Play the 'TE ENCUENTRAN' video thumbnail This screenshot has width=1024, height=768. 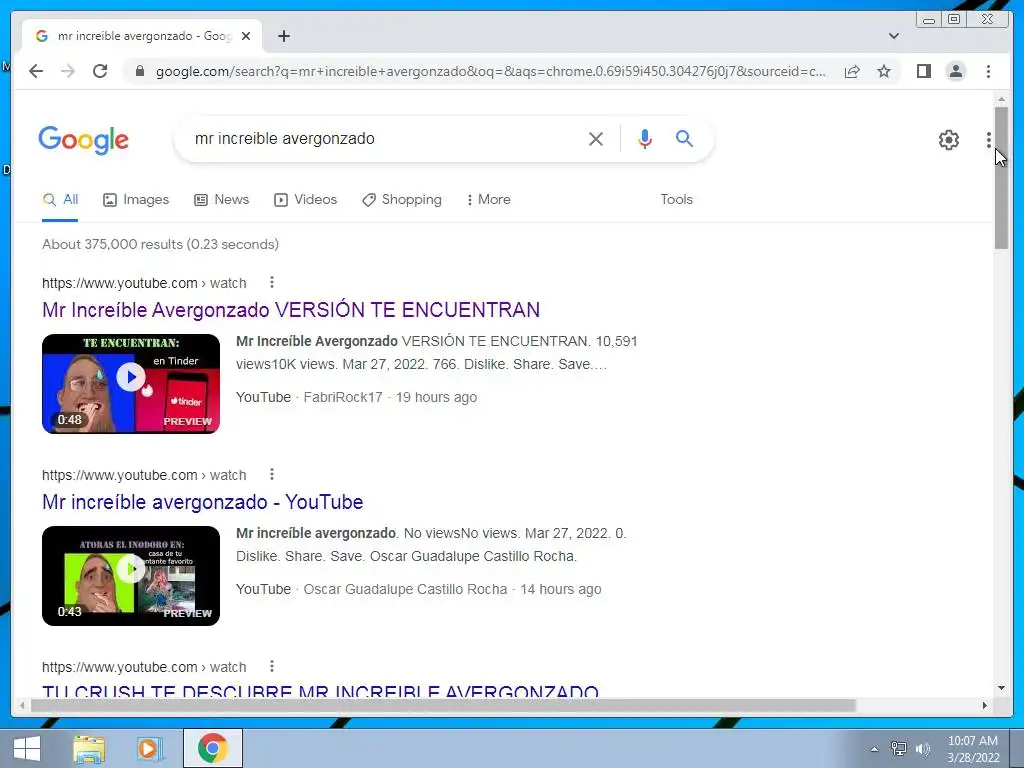[131, 383]
